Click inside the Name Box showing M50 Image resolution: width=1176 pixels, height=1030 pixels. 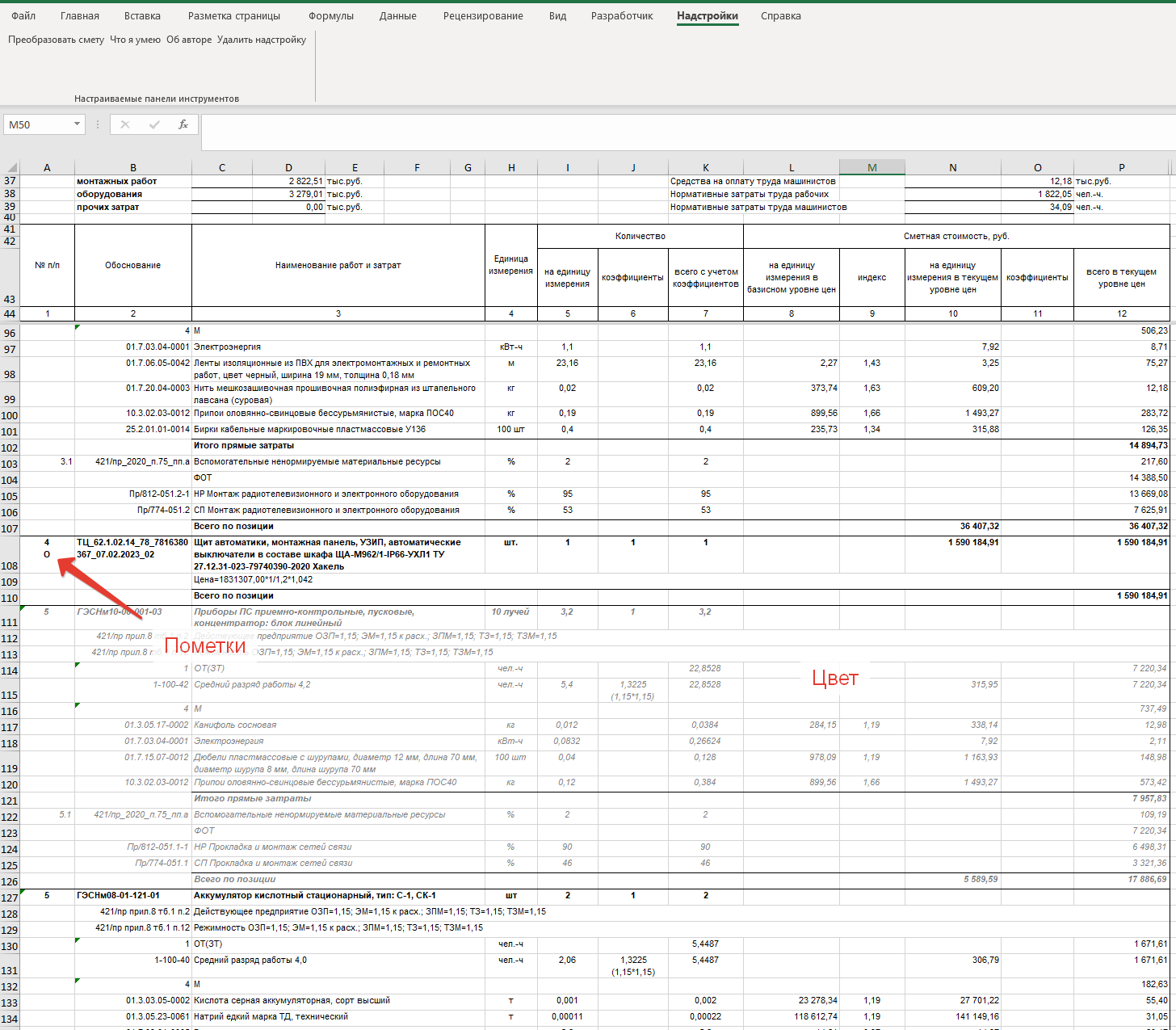coord(38,124)
